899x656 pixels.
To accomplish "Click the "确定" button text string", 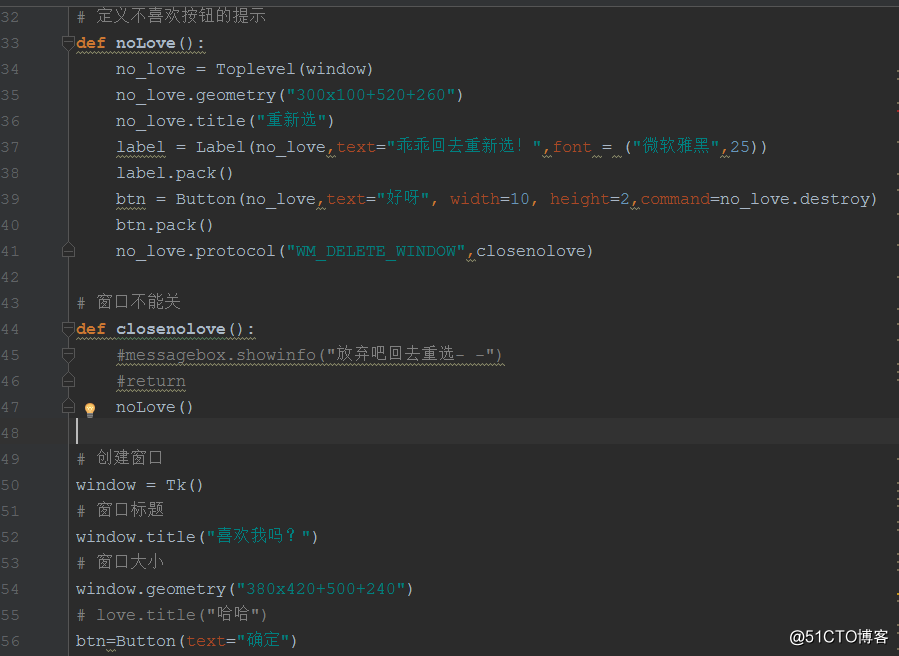I will (263, 641).
